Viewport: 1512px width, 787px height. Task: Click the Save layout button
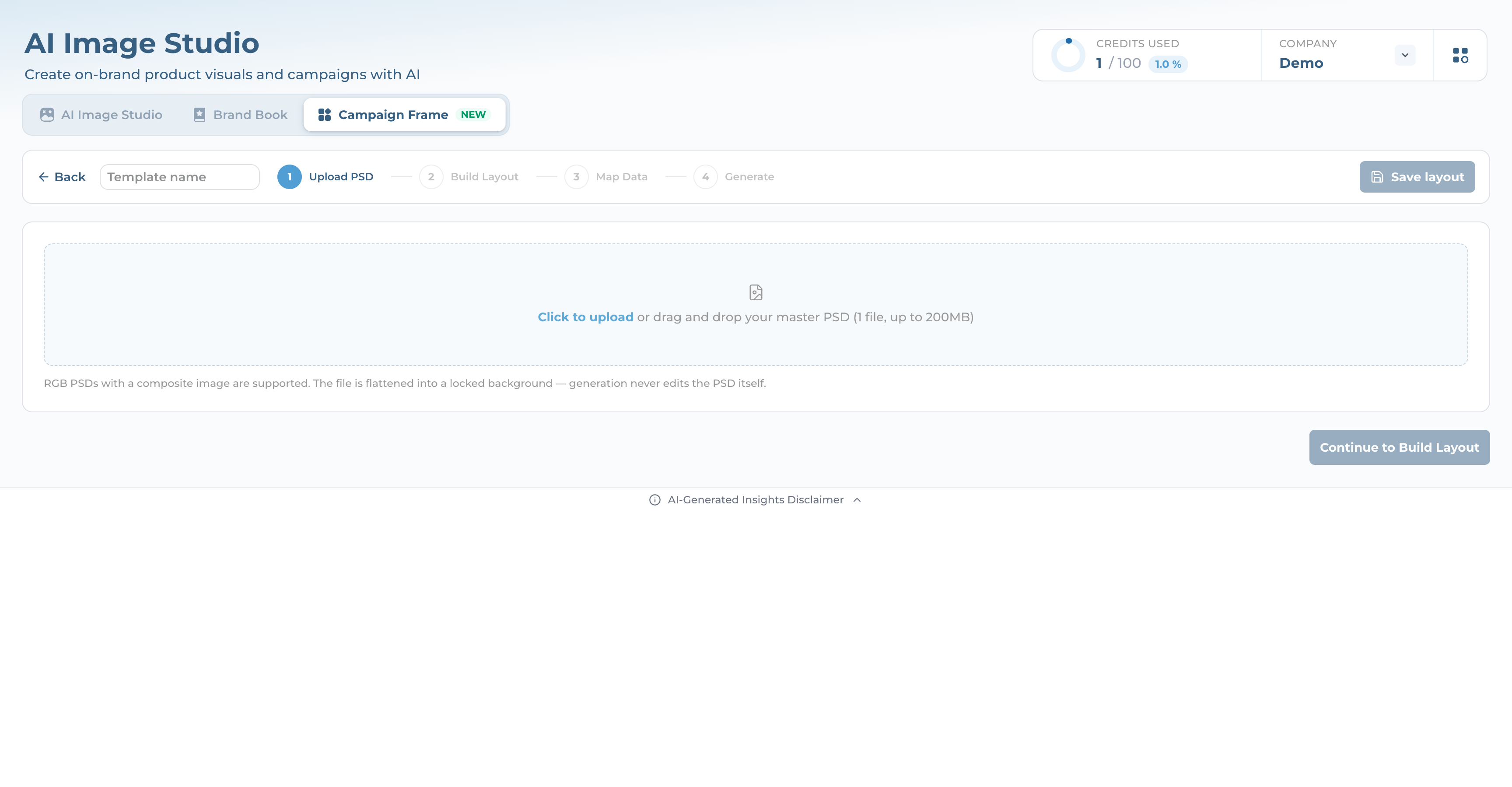click(1417, 177)
